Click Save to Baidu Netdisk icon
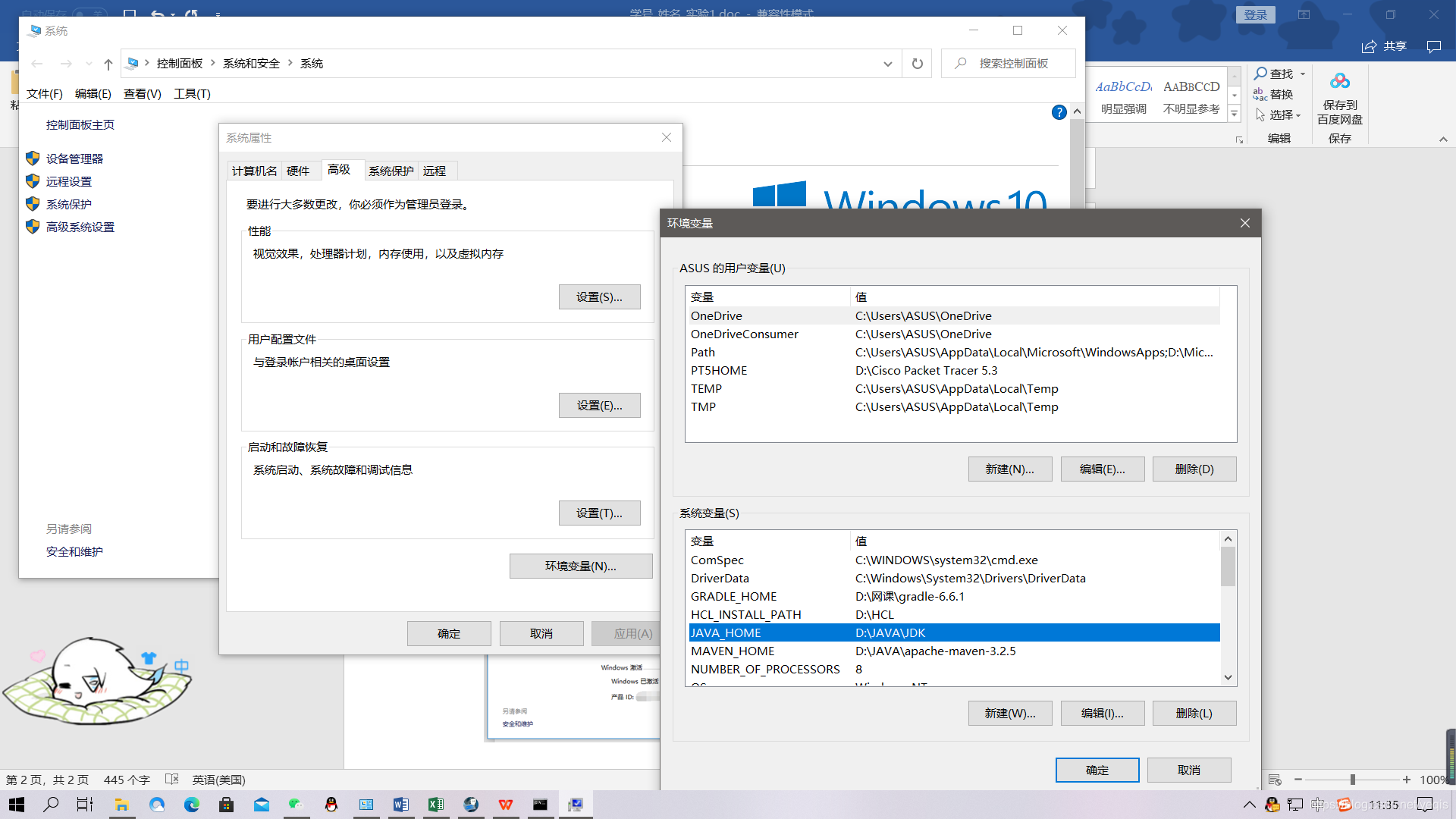This screenshot has width=1456, height=819. 1339,81
